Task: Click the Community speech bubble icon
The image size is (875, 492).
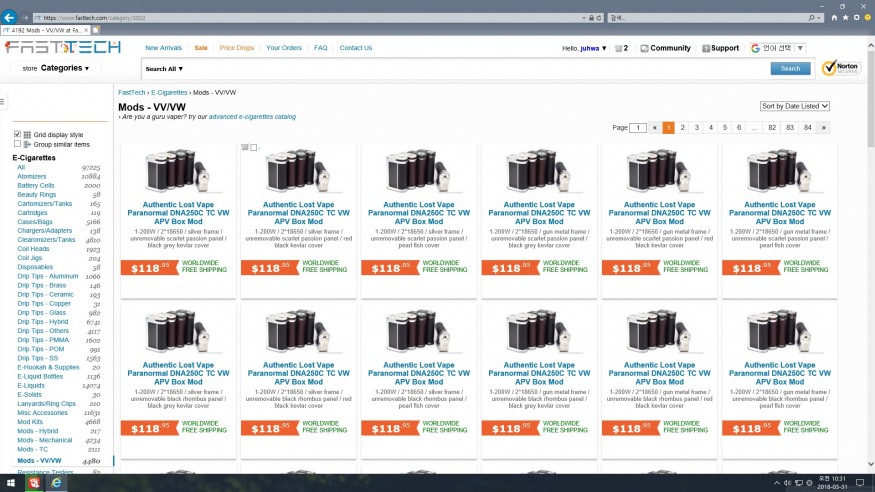Action: [645, 48]
